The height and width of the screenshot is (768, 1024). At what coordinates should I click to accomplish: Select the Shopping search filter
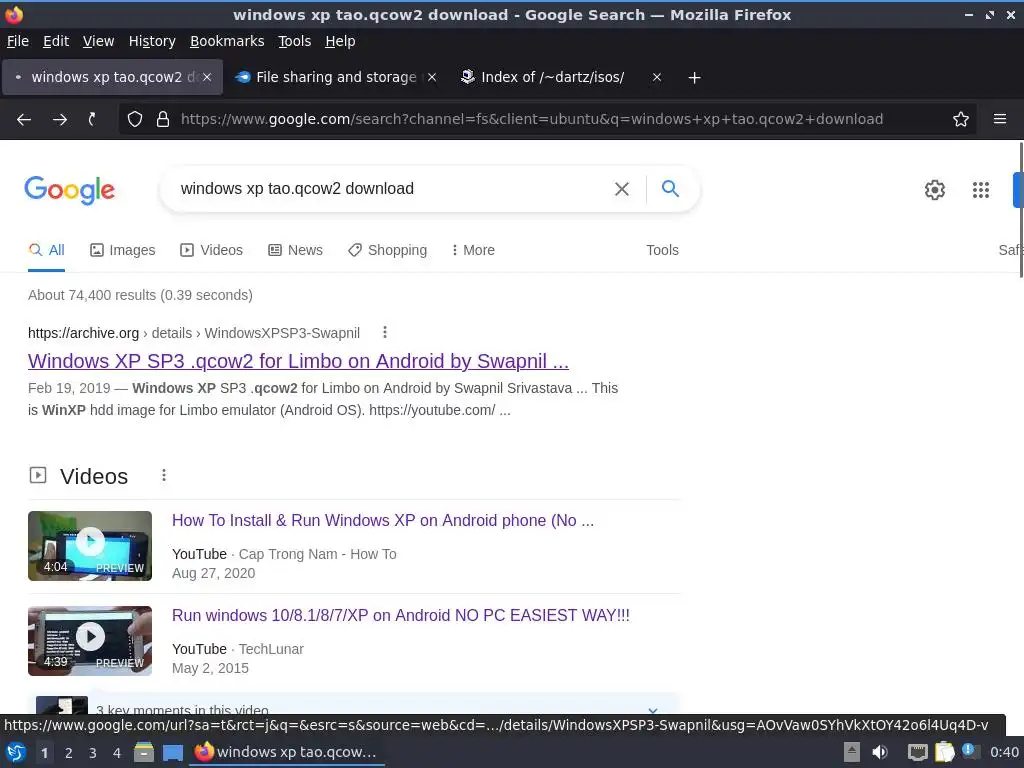click(x=387, y=250)
